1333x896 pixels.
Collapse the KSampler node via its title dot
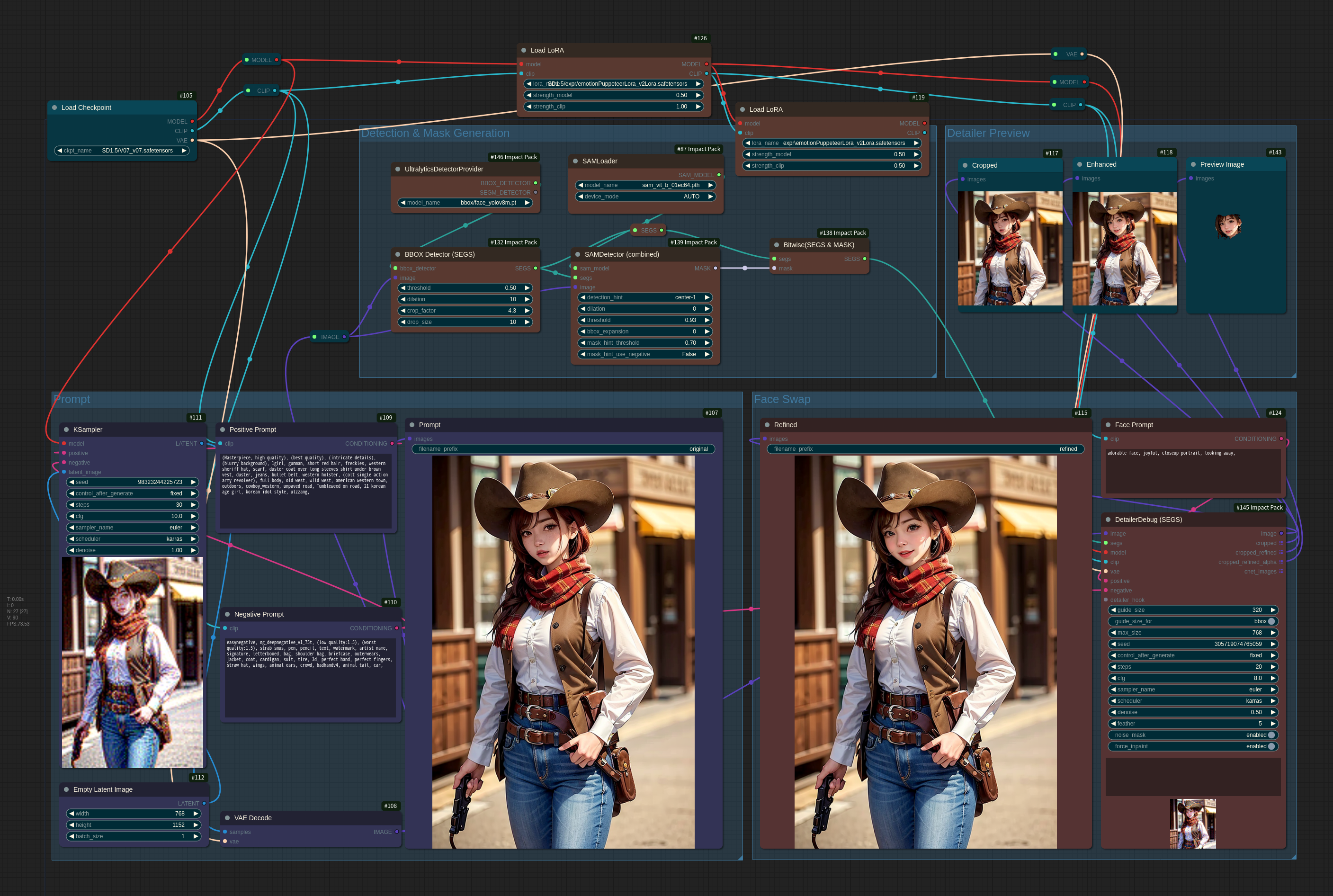pyautogui.click(x=66, y=430)
